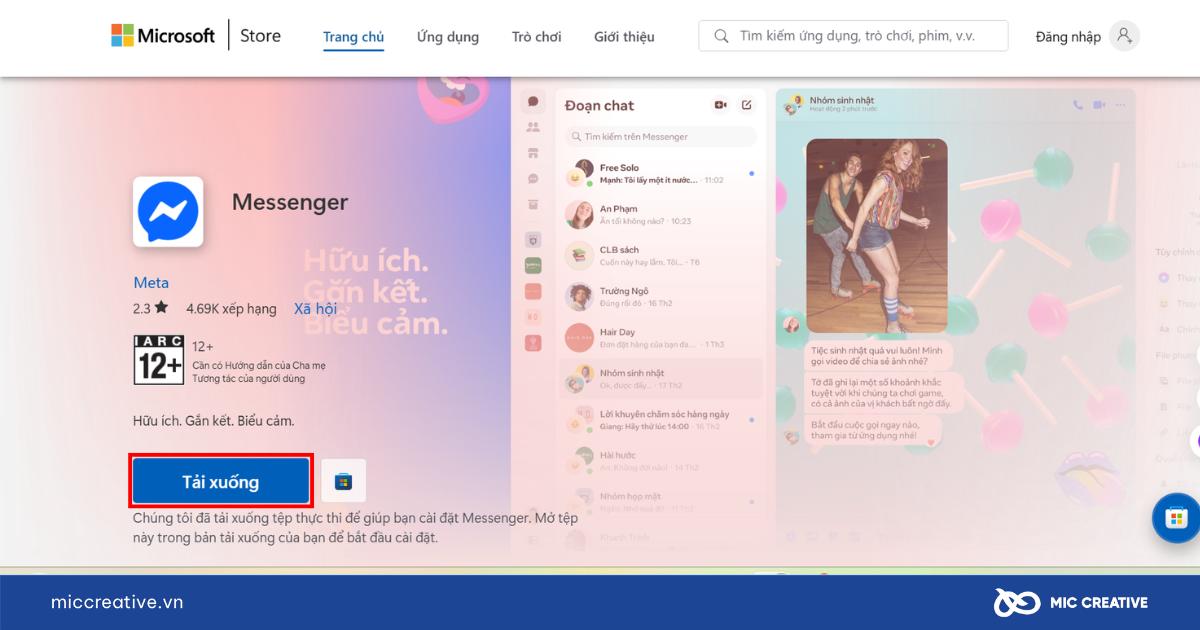
Task: Click the IARC 12+ rating badge
Action: (x=159, y=361)
